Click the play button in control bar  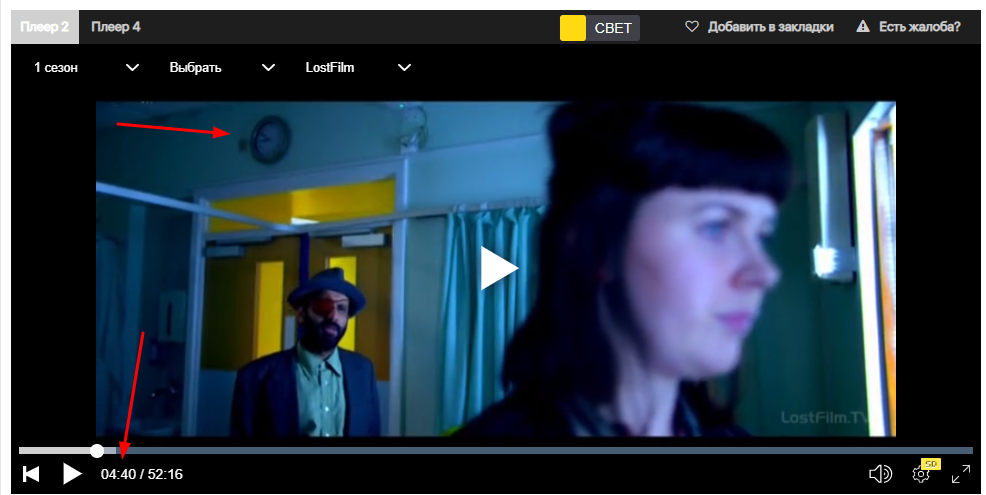point(72,474)
